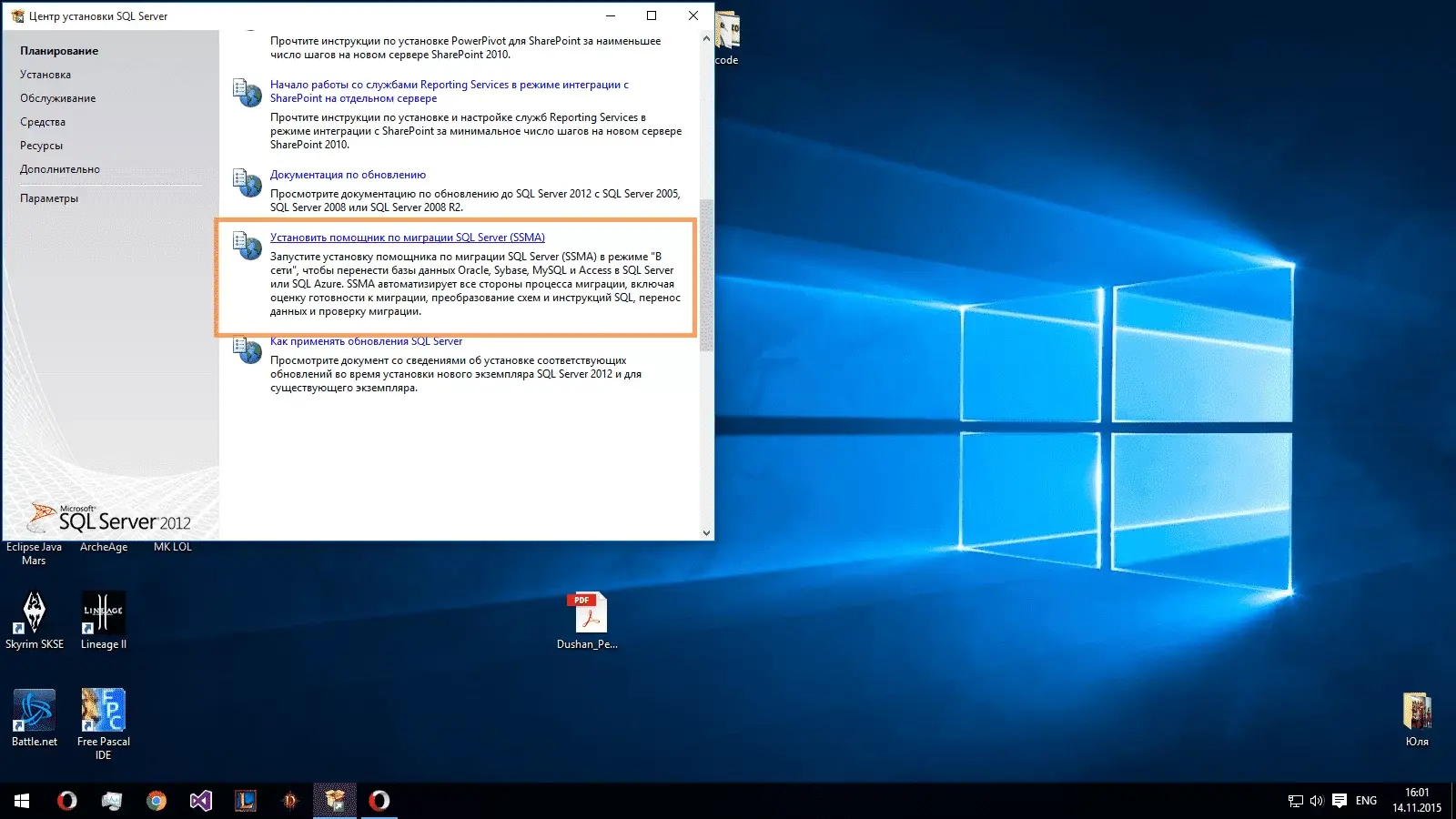
Task: Open the volume tray icon
Action: [1317, 801]
